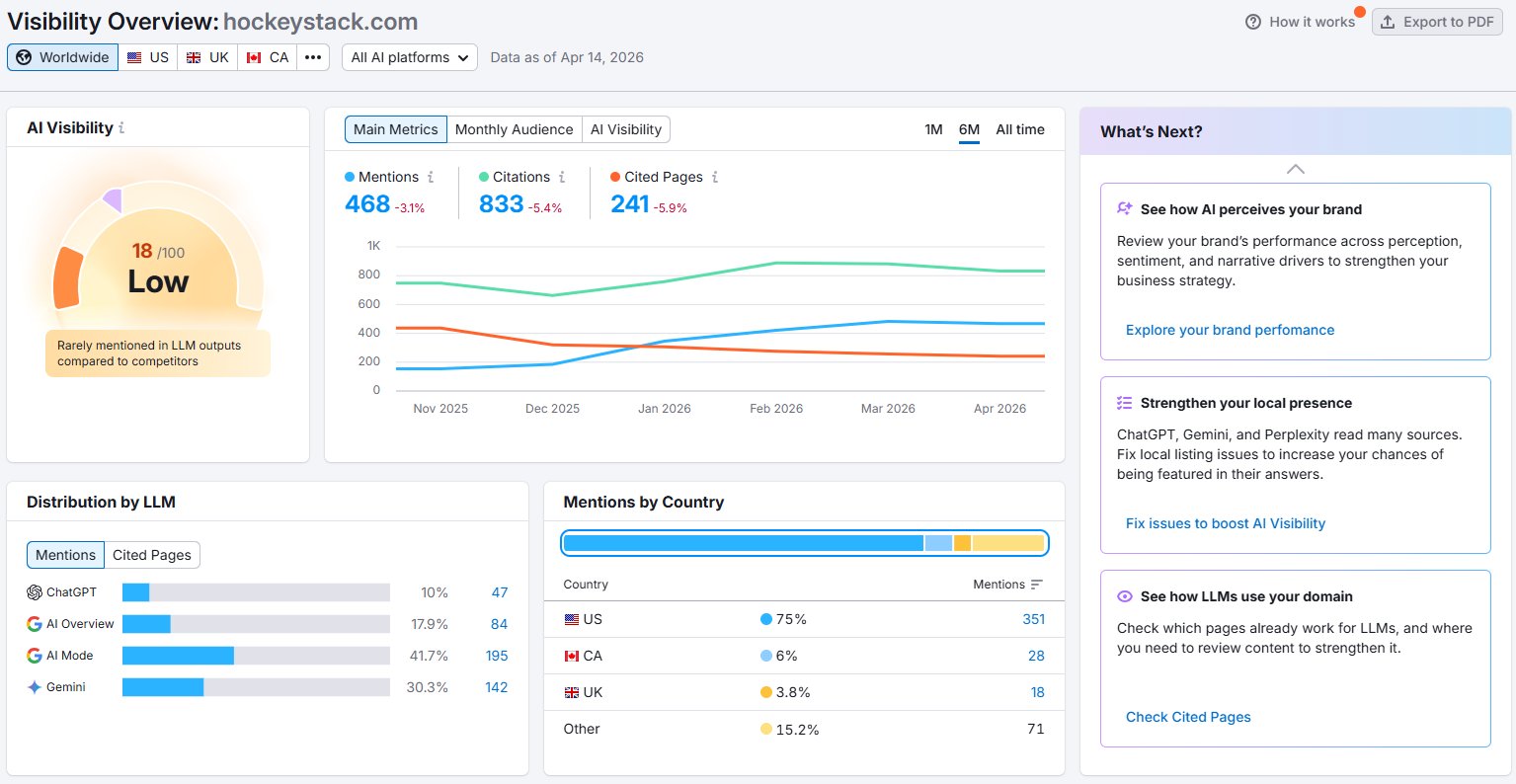The width and height of the screenshot is (1516, 784).
Task: Click the US segment of country bar
Action: [x=744, y=543]
